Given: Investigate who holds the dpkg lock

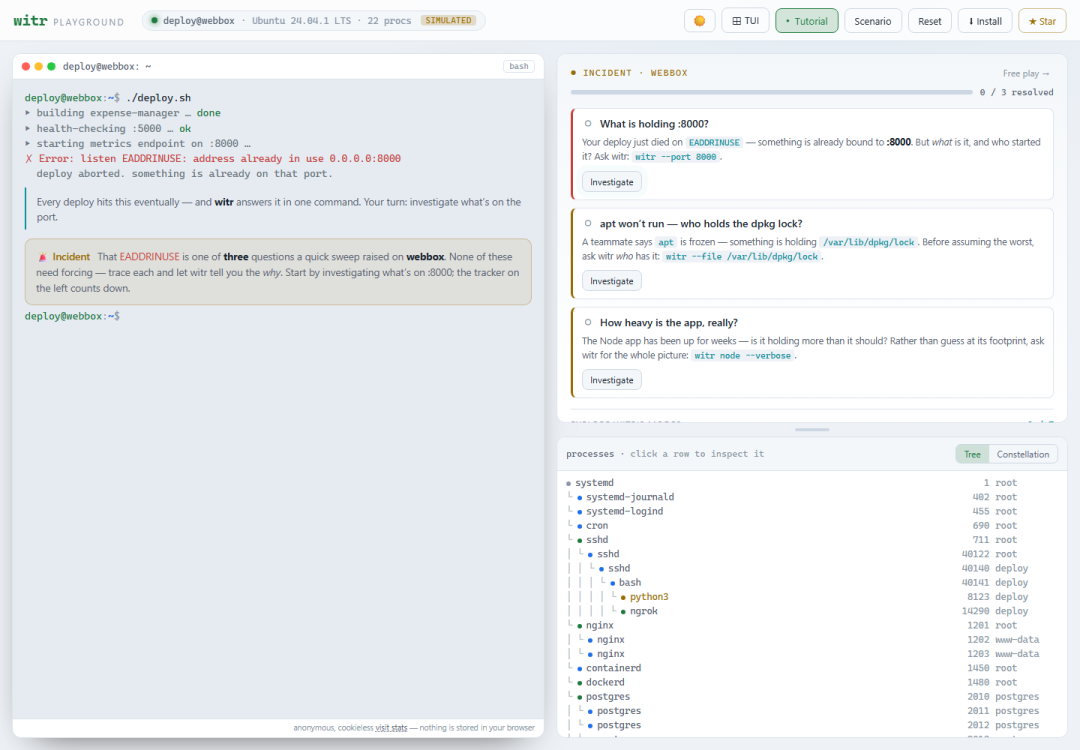Looking at the screenshot, I should pos(612,281).
